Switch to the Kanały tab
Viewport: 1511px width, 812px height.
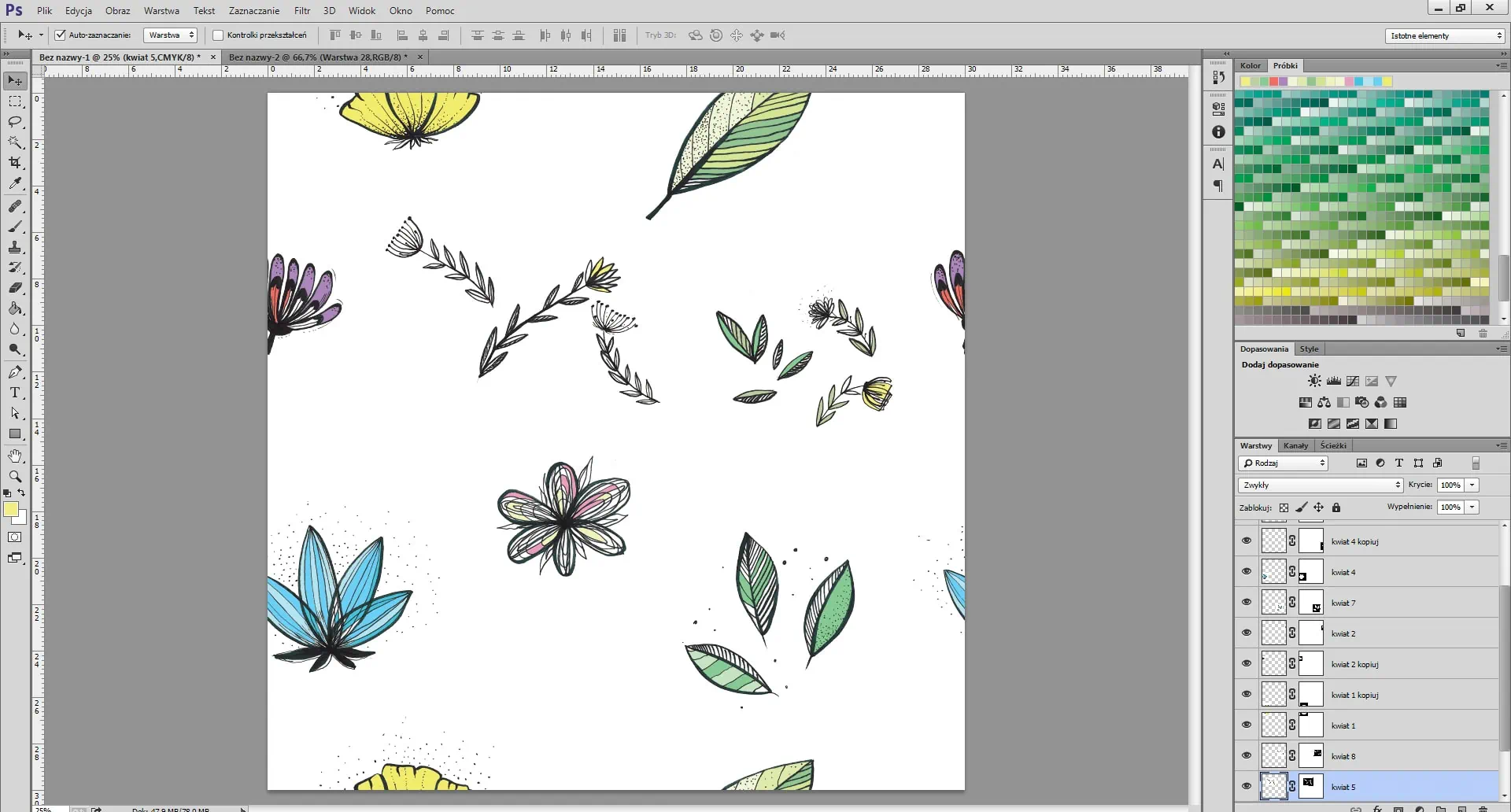point(1295,445)
